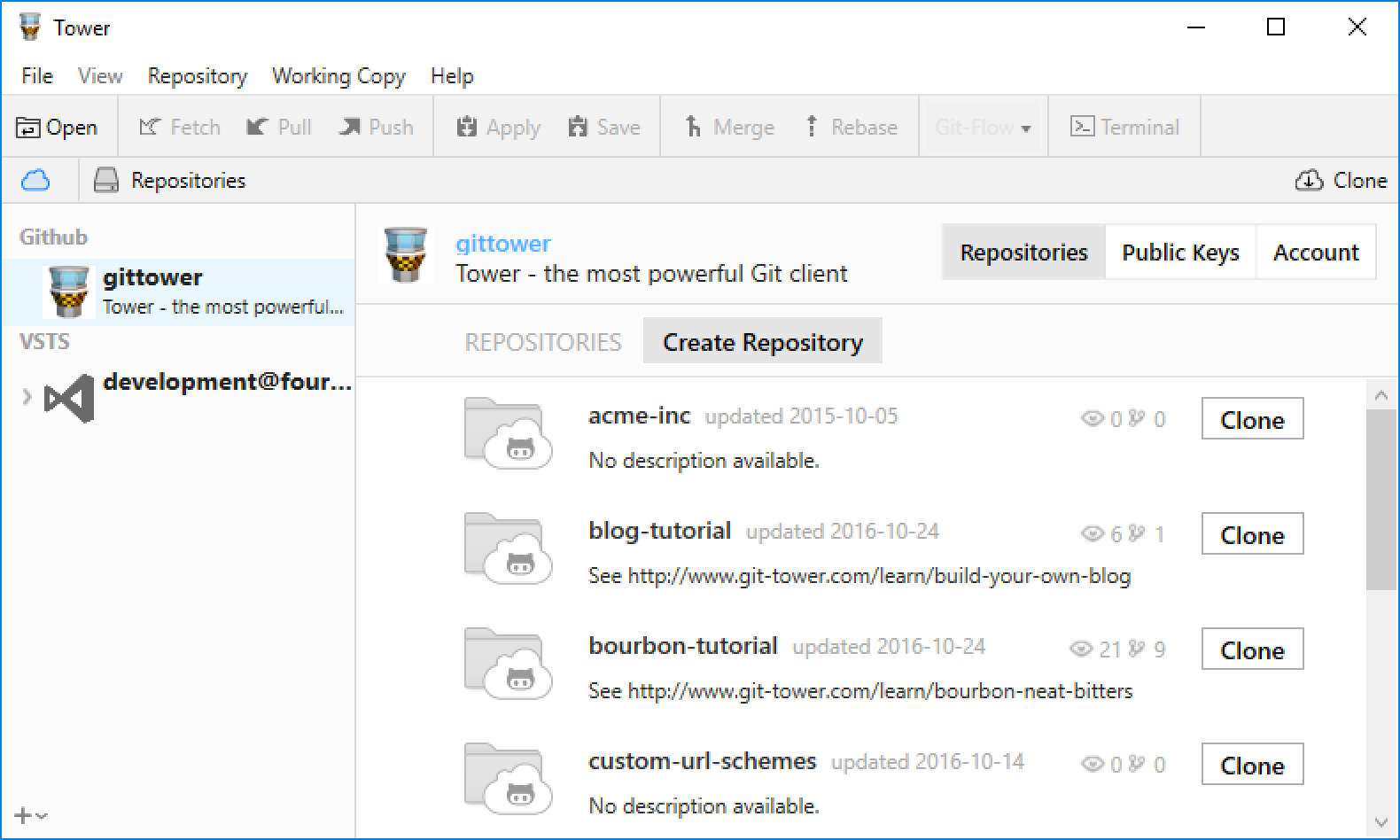This screenshot has height=840, width=1400.
Task: Clone the blog-tutorial repository
Action: [1251, 534]
